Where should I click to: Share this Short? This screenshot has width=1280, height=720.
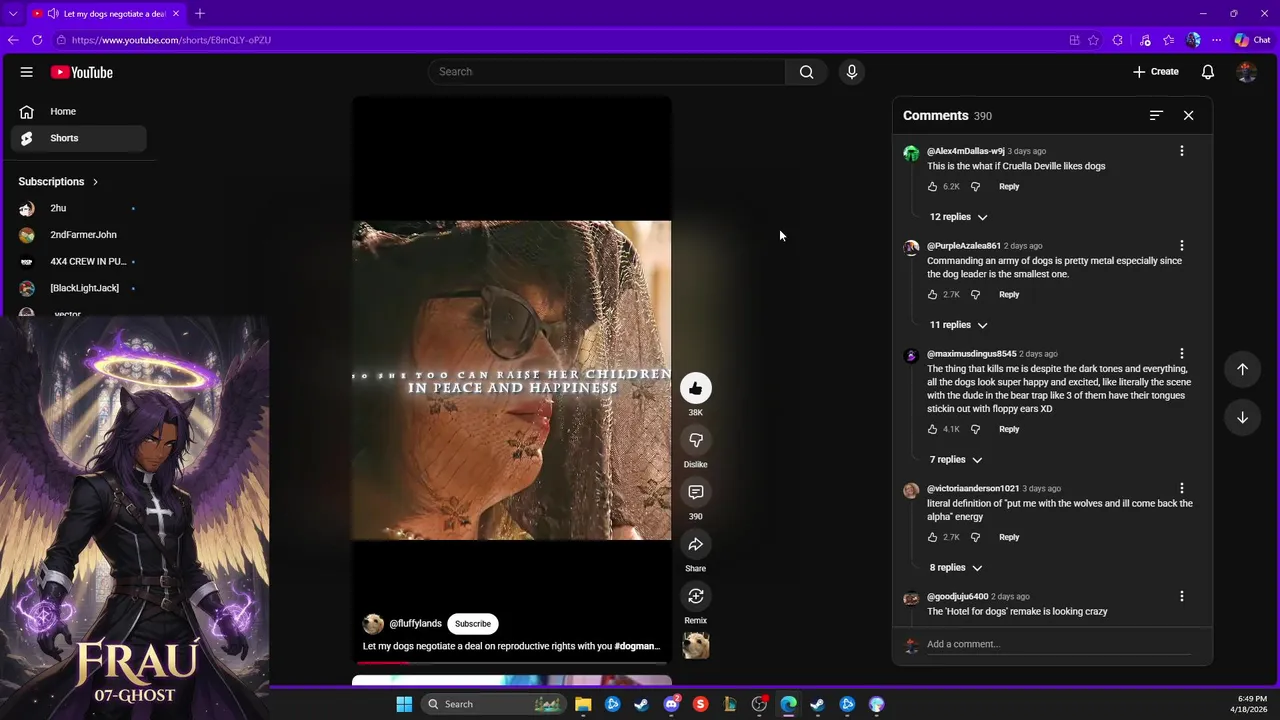point(696,544)
